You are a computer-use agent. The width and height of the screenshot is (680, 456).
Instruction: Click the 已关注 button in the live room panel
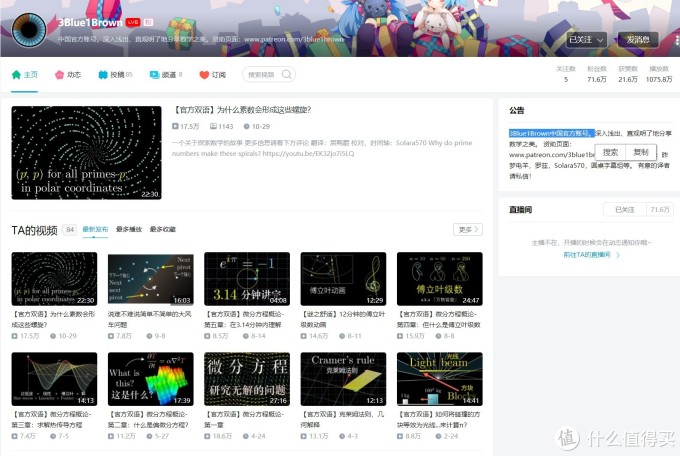[x=624, y=210]
